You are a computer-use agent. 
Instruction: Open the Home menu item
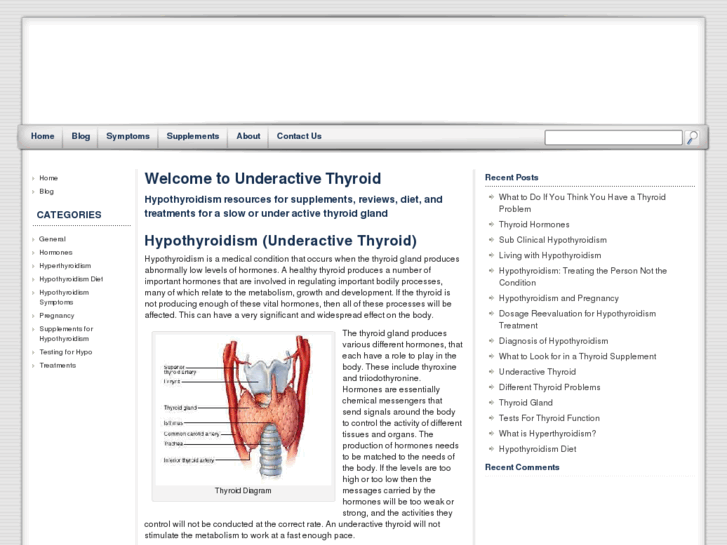[x=43, y=136]
